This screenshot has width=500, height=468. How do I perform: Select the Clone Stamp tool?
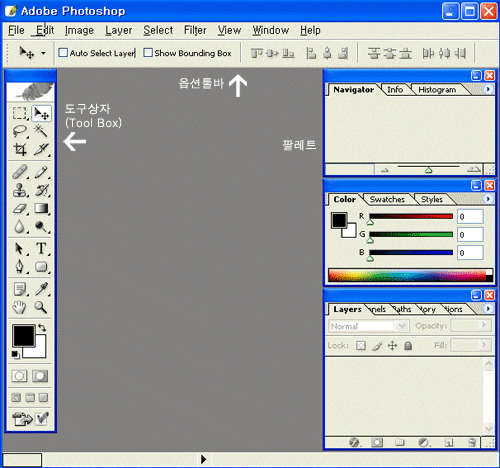click(x=20, y=190)
